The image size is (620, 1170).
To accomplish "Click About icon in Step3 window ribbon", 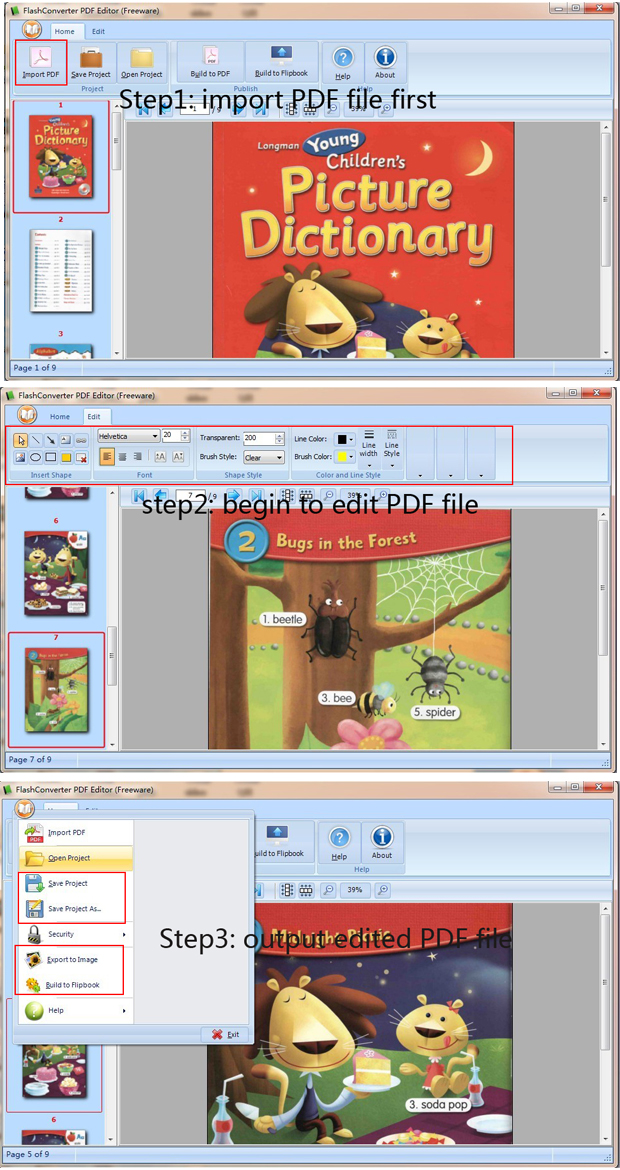I will (x=382, y=842).
